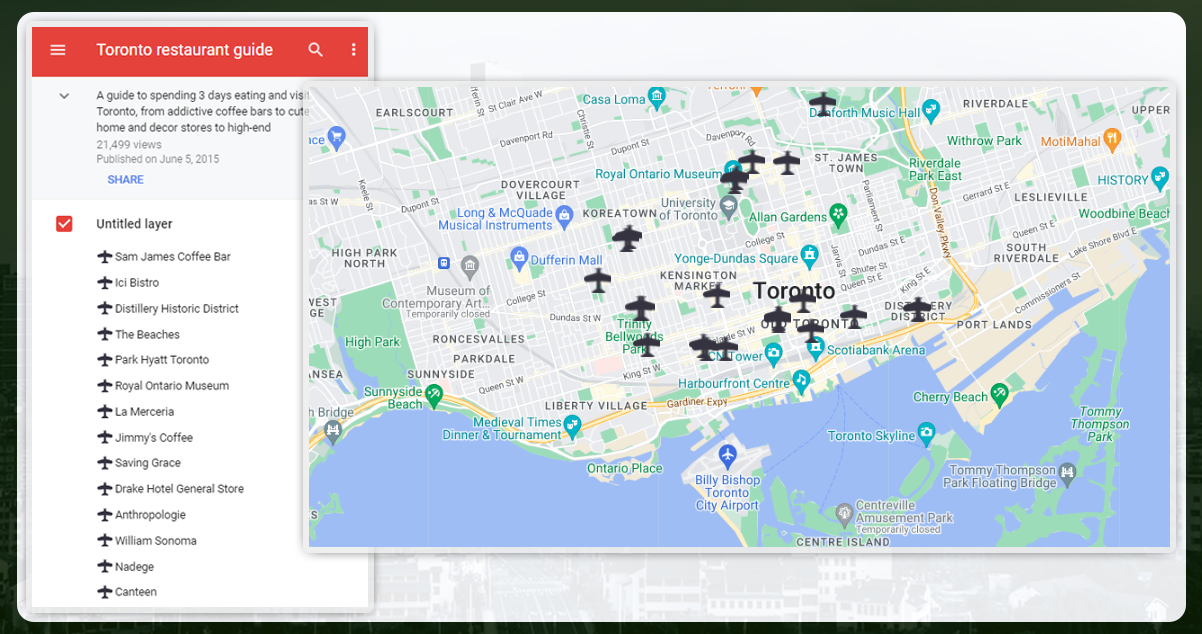Select Distillery Historic District list entry
Screen dimensions: 1202x634
pos(176,309)
